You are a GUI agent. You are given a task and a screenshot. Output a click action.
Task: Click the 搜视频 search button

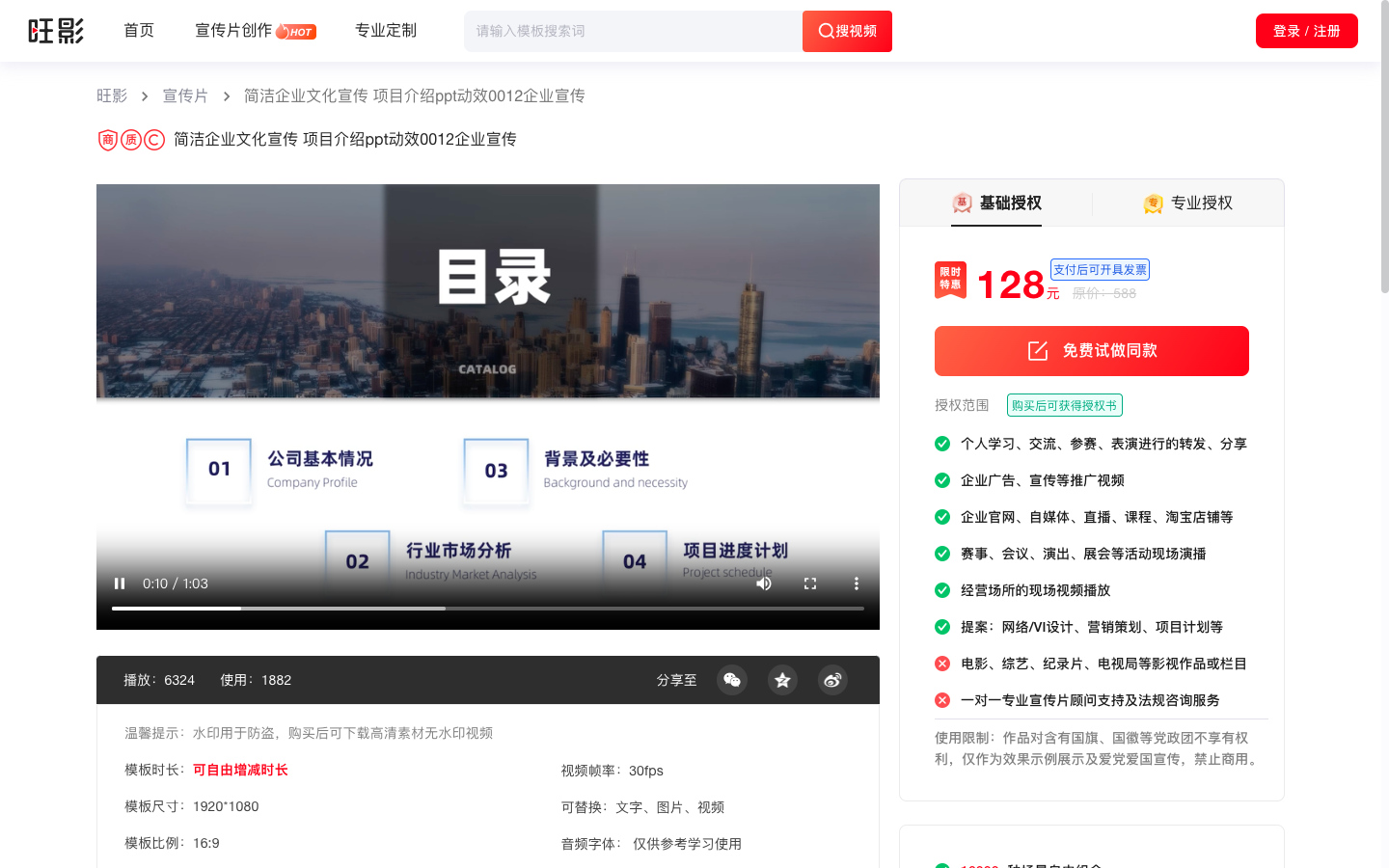[x=847, y=31]
